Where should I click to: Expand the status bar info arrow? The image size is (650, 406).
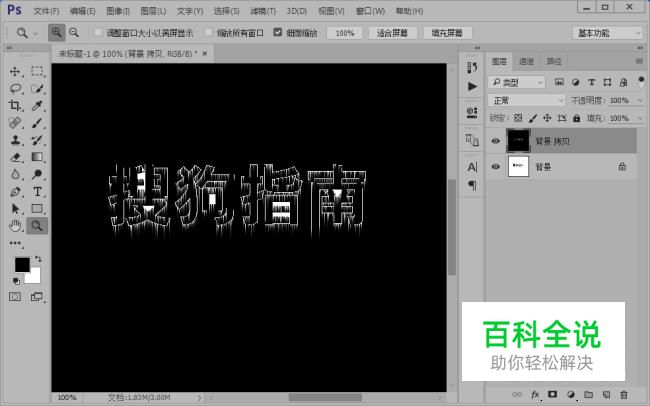(x=199, y=397)
